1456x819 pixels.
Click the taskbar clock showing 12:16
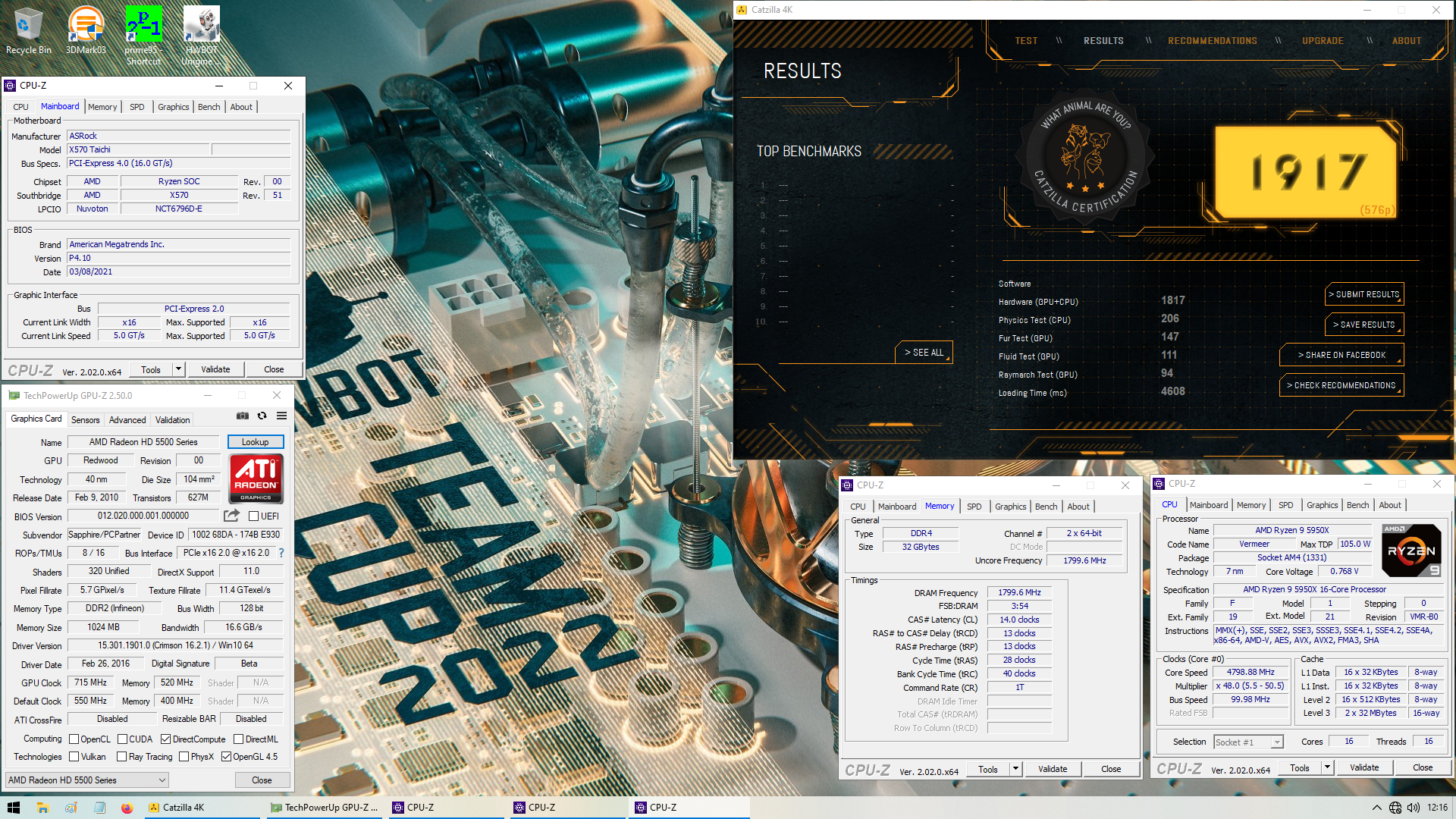(x=1437, y=808)
